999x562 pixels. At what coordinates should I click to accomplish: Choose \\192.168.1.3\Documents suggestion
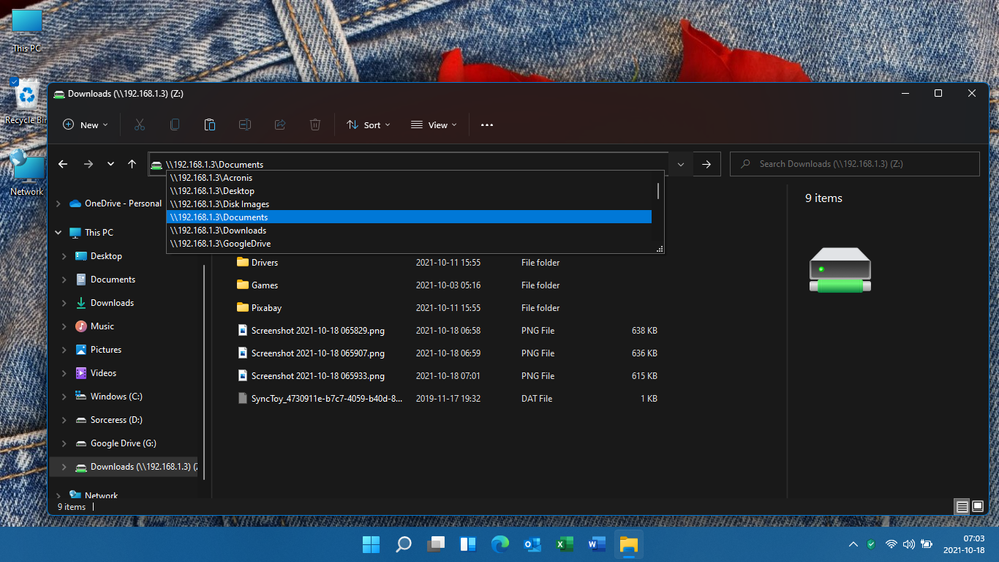pos(409,217)
